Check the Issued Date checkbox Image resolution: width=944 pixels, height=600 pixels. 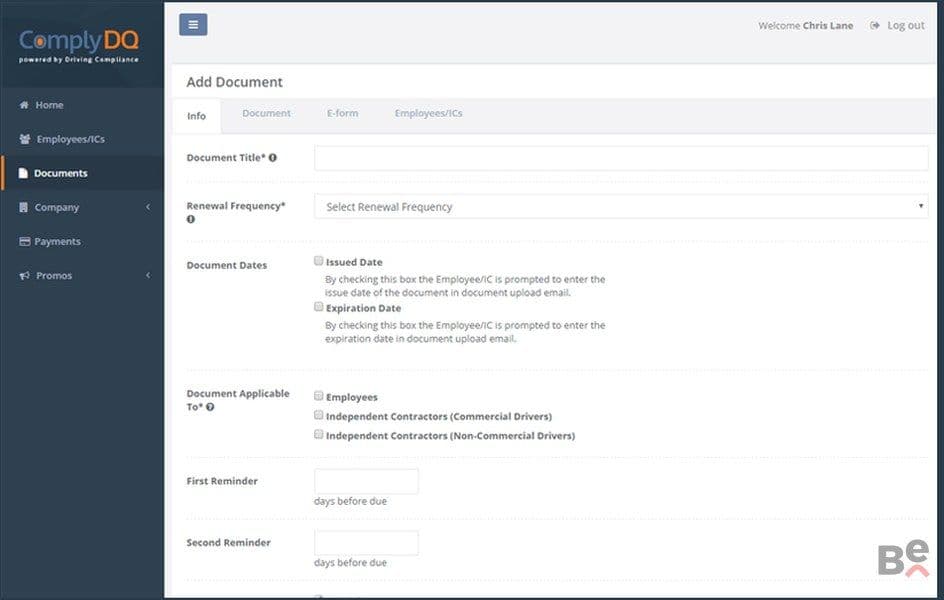318,261
